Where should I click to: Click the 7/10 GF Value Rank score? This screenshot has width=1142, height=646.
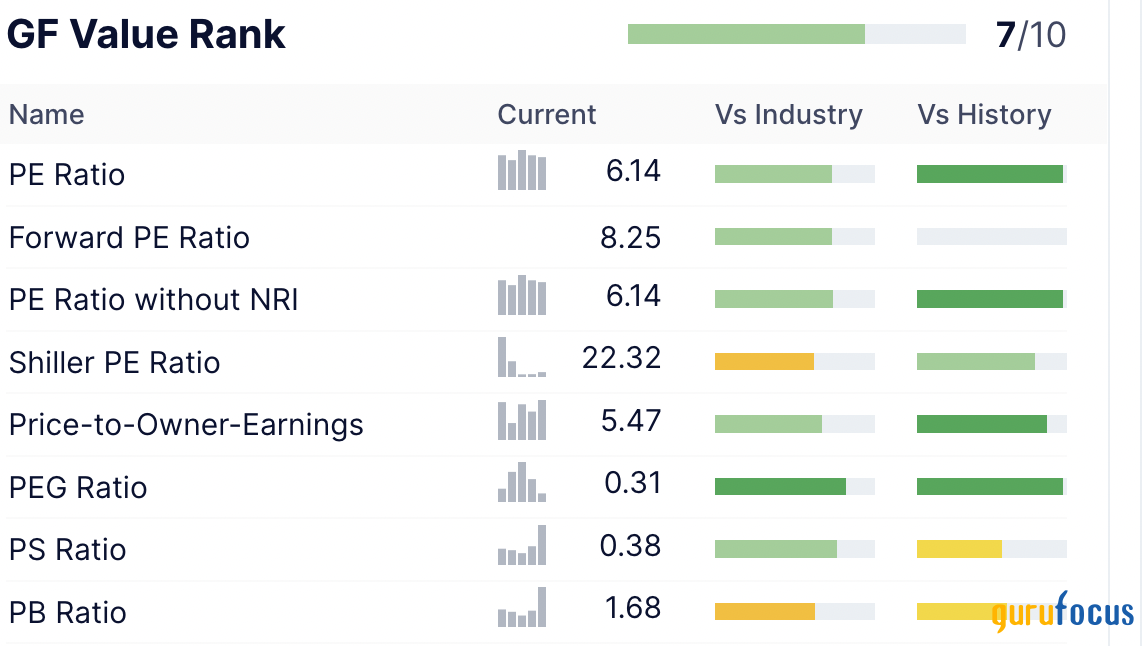point(1031,36)
